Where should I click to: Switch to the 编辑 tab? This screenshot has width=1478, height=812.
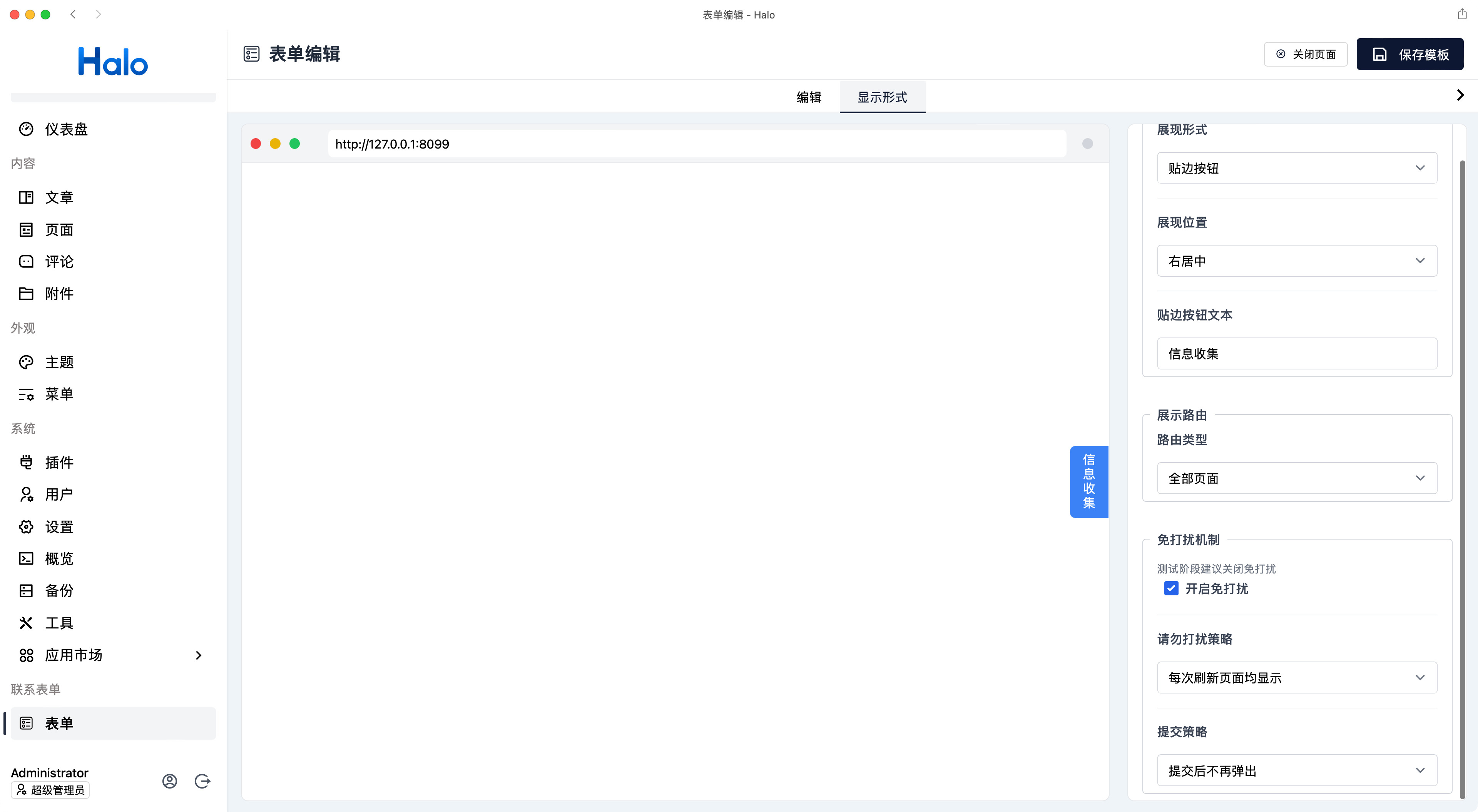809,97
